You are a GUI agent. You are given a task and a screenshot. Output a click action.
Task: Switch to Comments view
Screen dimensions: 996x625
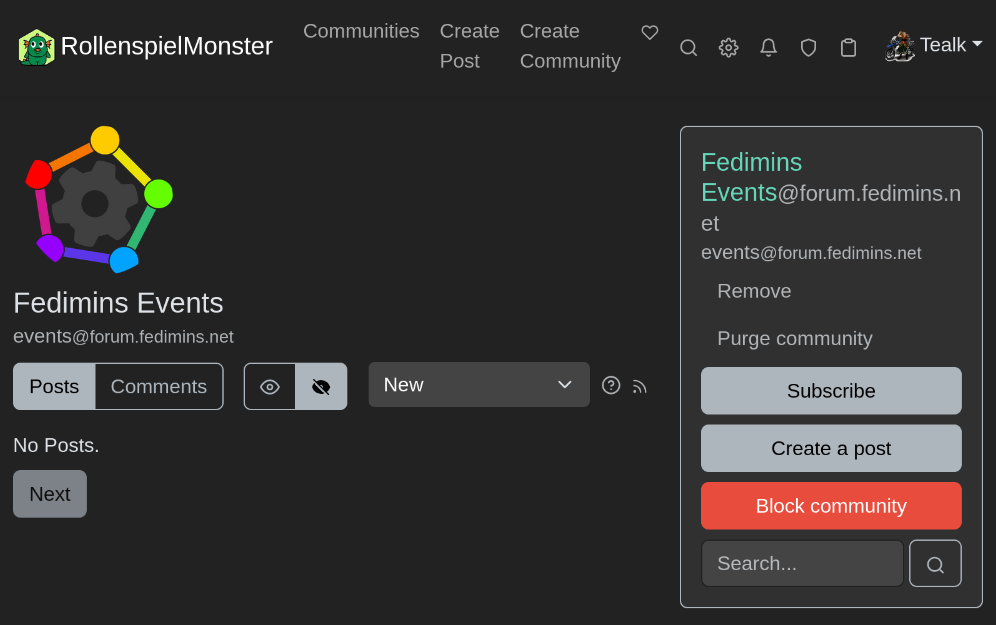click(159, 387)
